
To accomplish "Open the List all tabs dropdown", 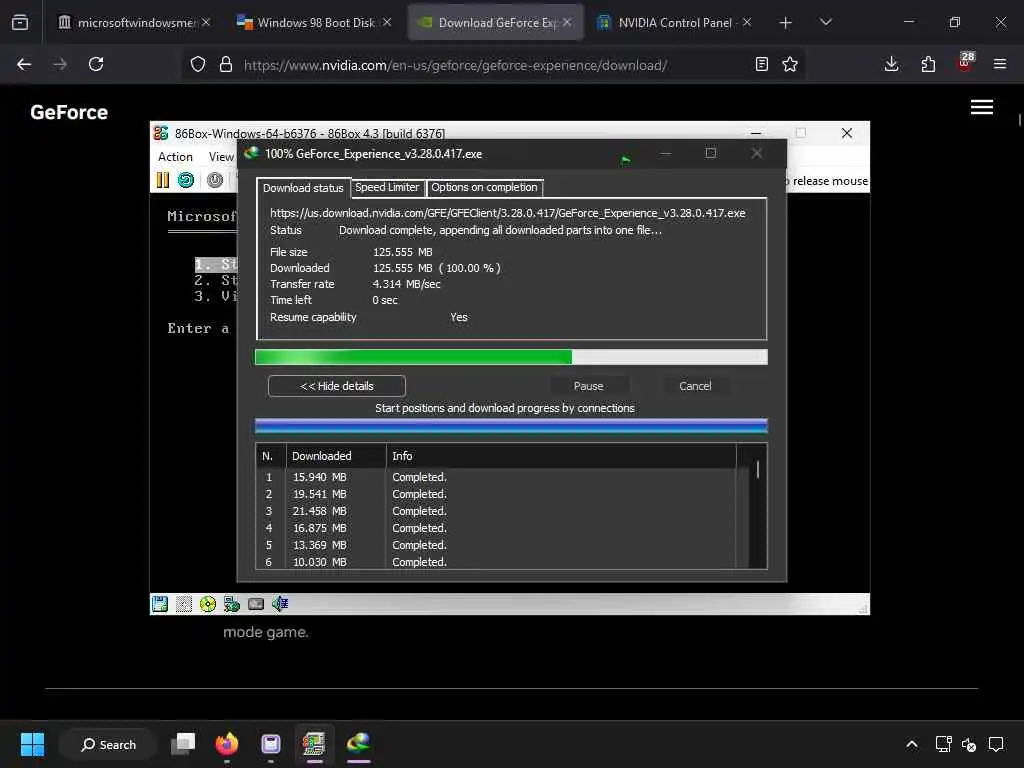I will [825, 22].
